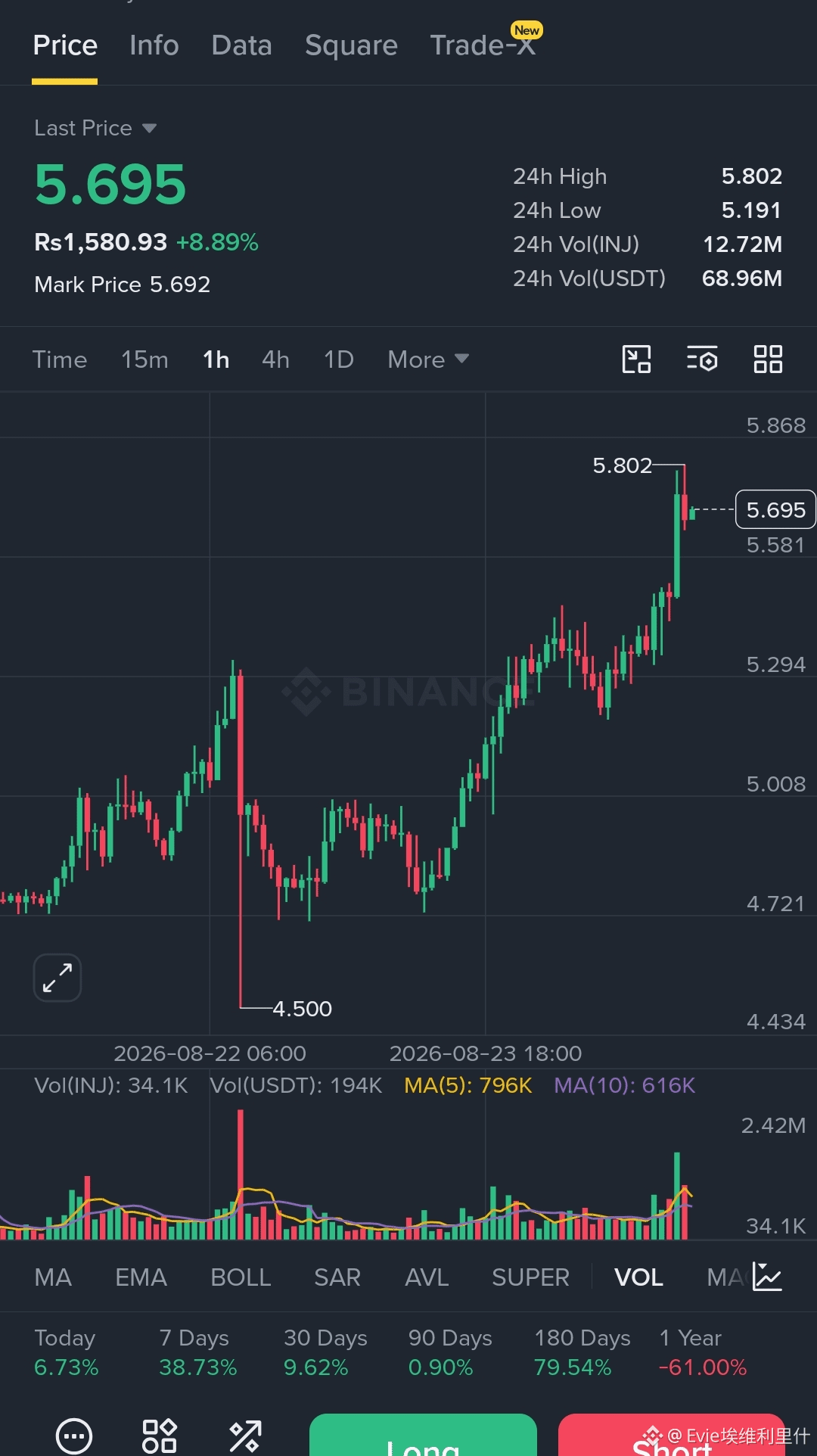
Task: Expand the More timeframes dropdown
Action: point(428,359)
